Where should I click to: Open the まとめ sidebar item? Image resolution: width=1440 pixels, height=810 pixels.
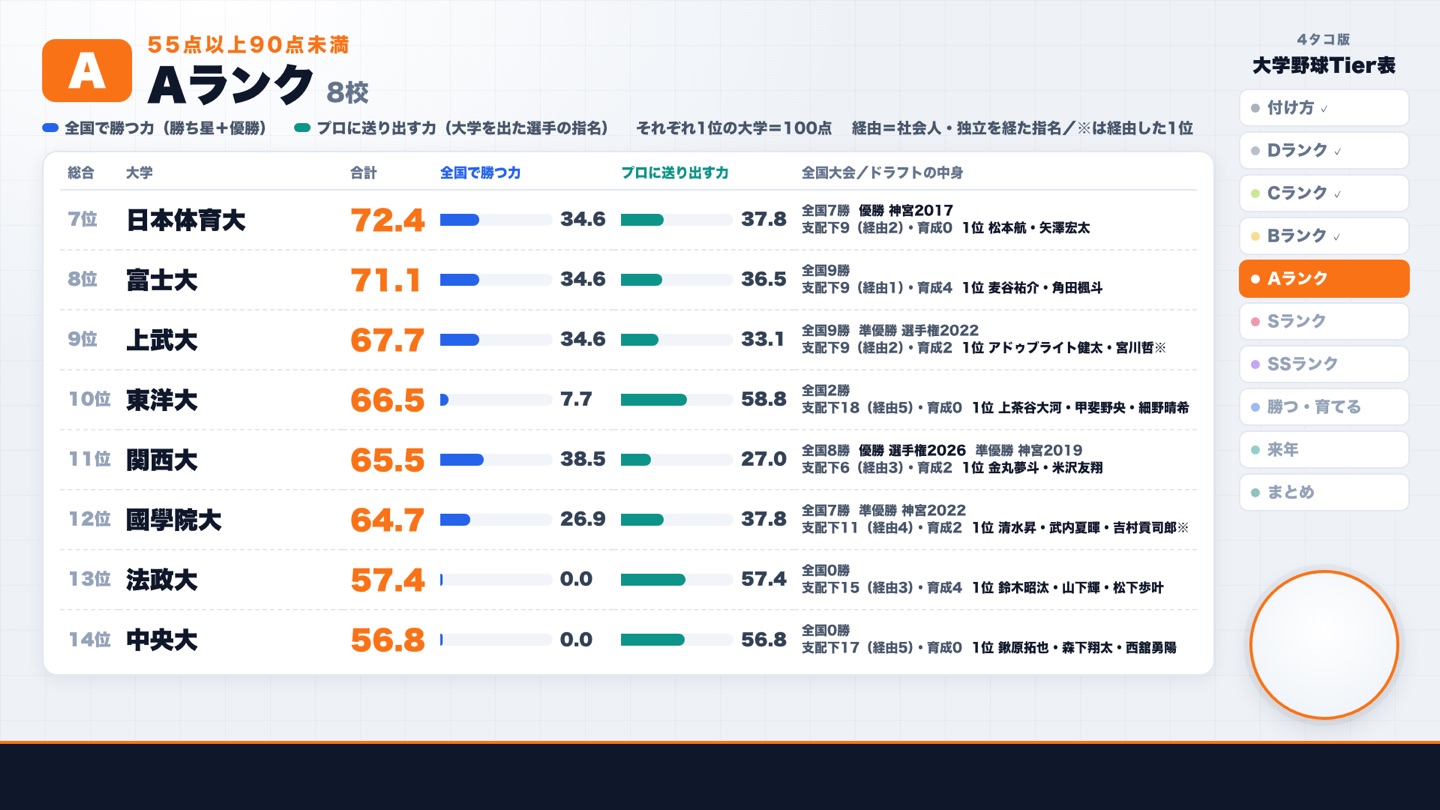1323,492
